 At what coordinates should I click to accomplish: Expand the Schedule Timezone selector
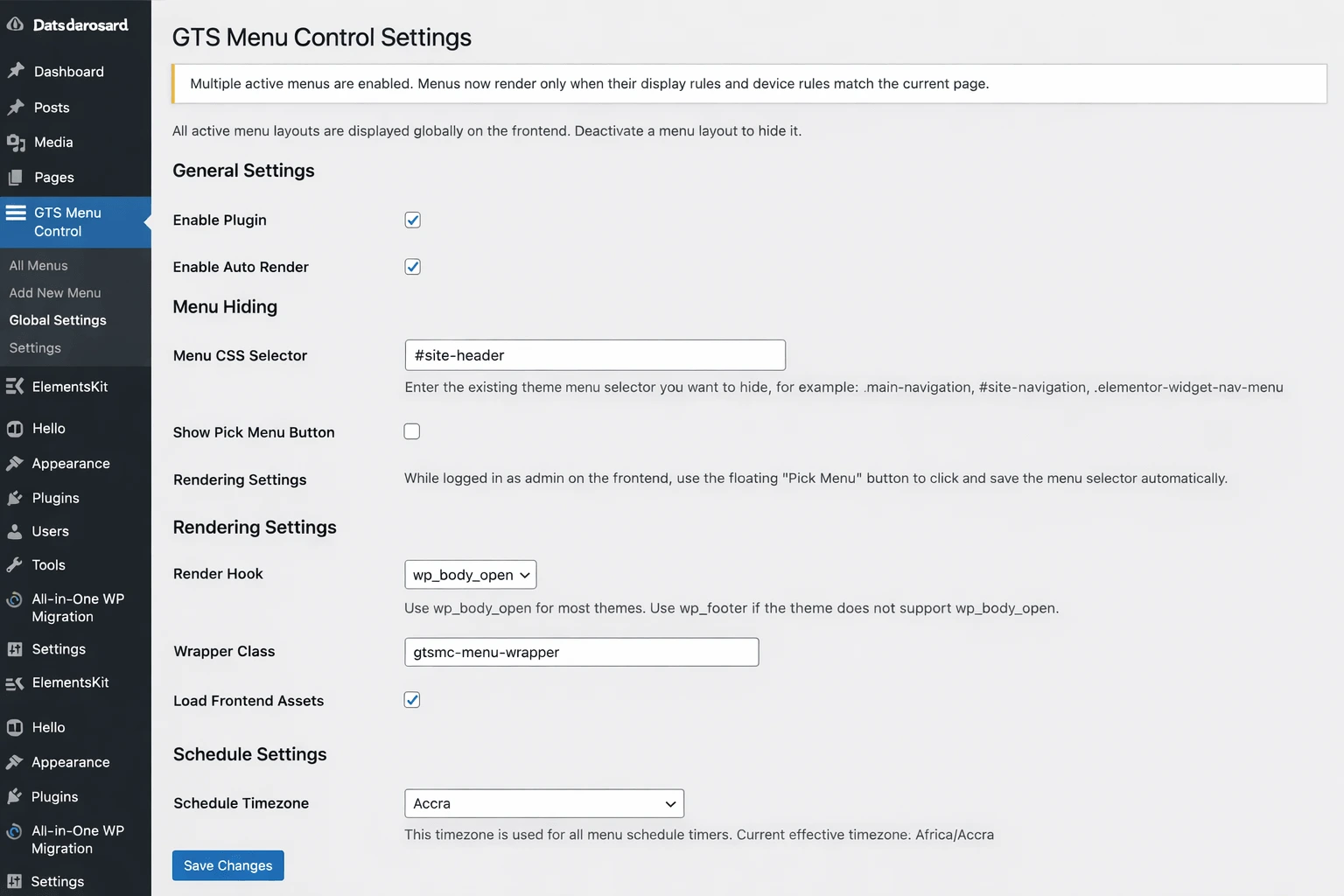pos(543,802)
